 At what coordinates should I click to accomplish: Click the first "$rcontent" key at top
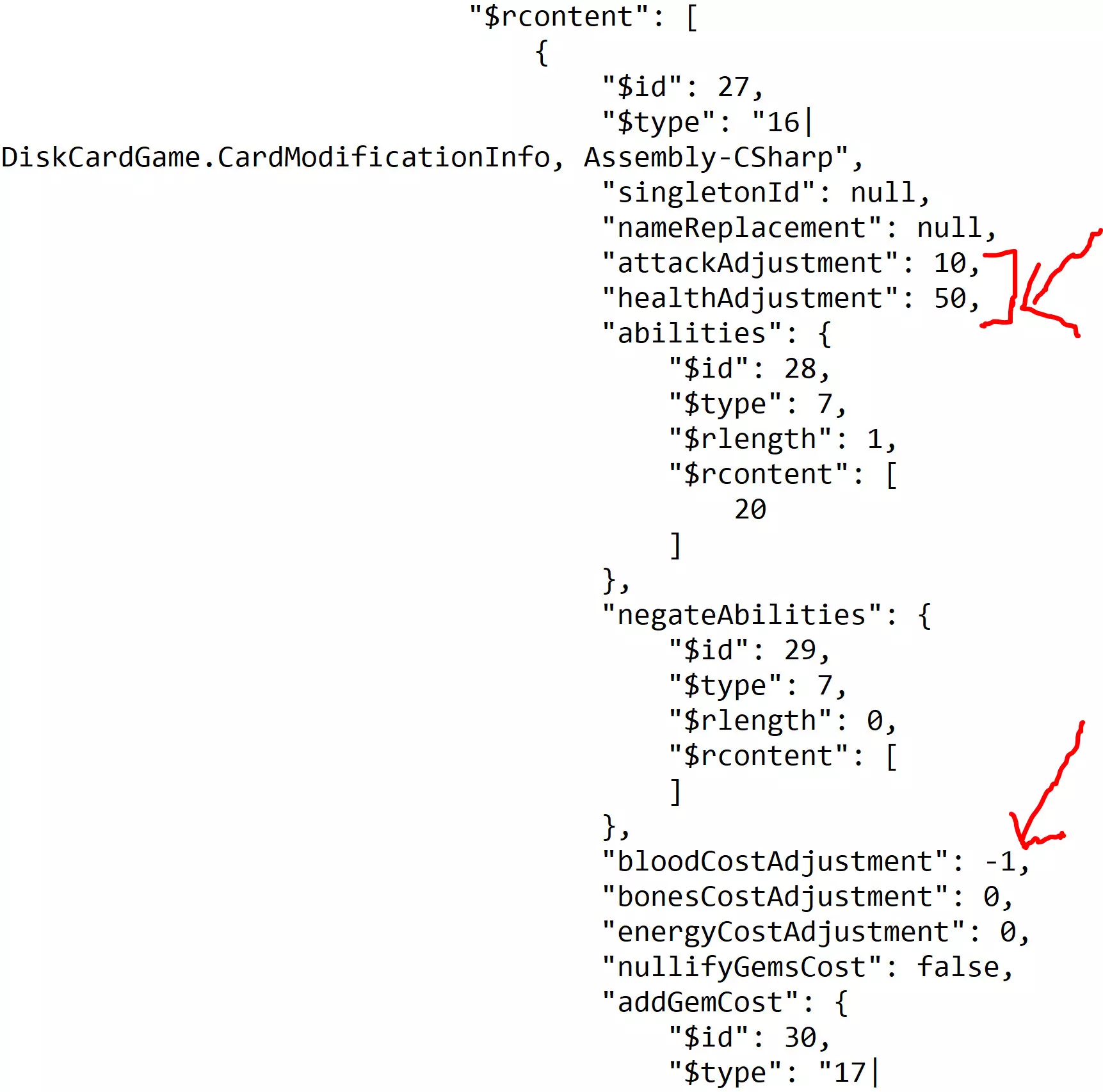(559, 17)
